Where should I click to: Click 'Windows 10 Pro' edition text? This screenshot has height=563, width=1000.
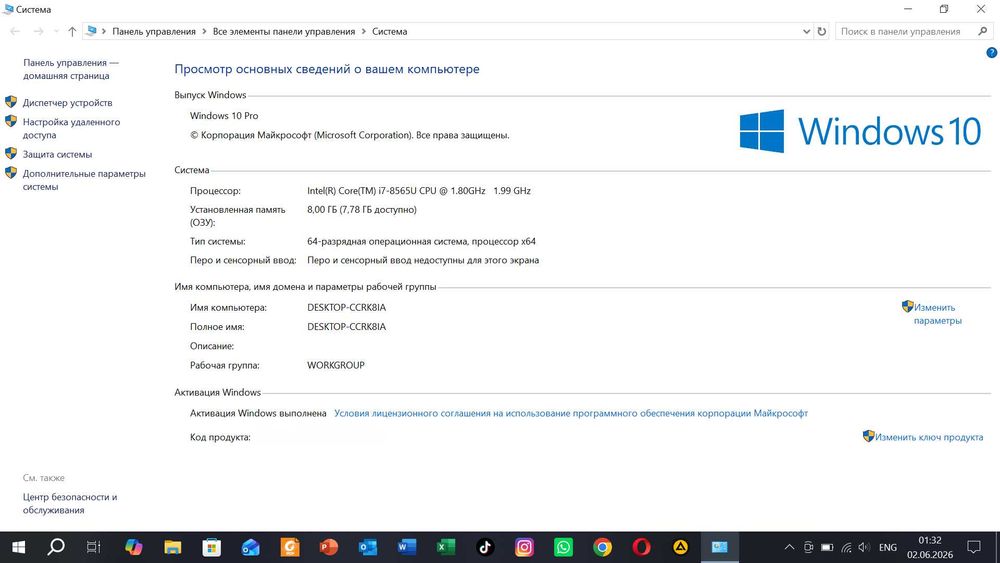(x=224, y=115)
